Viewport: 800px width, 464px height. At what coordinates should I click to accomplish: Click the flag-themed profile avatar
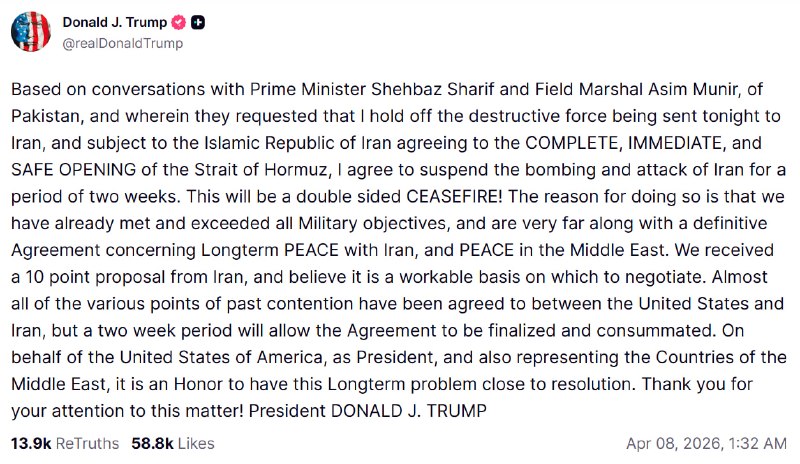(31, 32)
